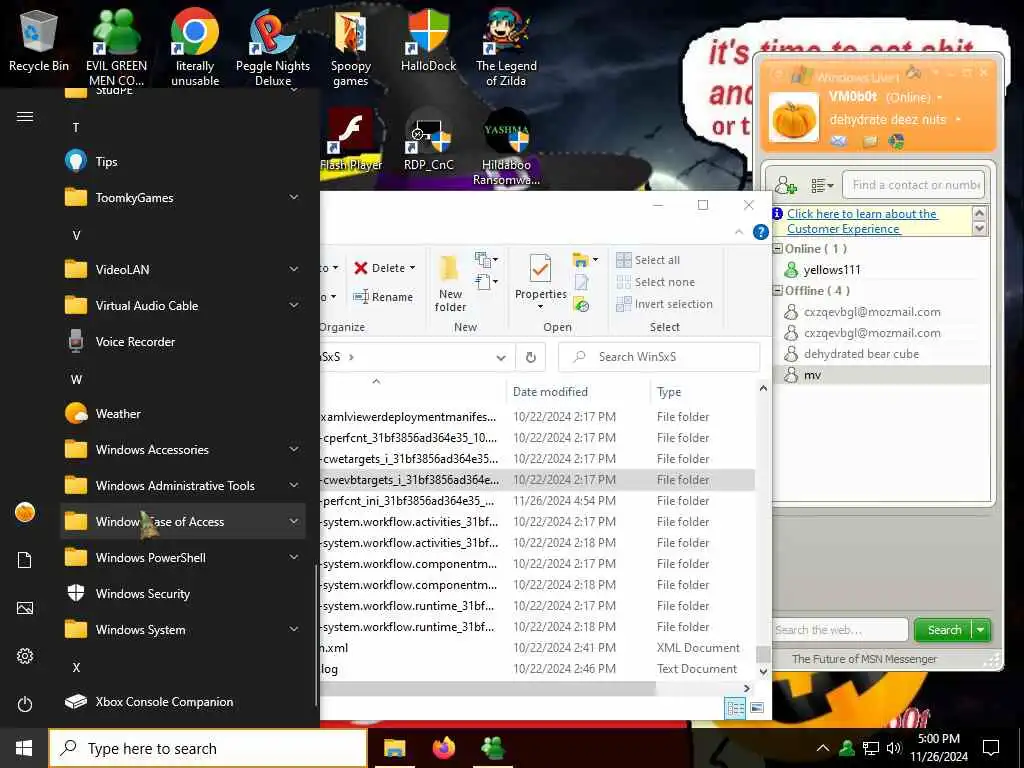Click the Properties checkmark icon
This screenshot has width=1024, height=768.
[540, 270]
